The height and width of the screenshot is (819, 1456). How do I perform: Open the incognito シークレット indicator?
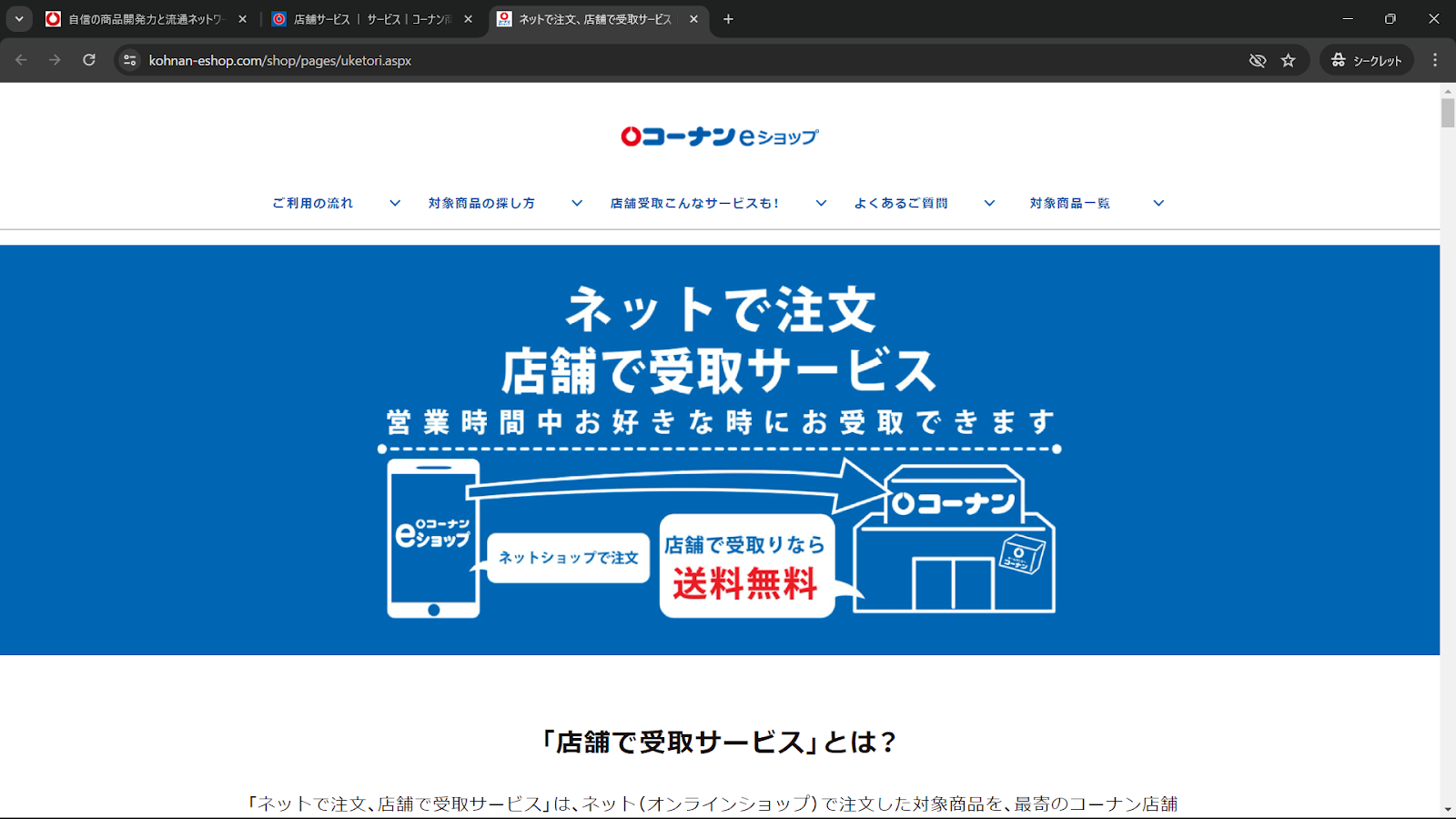pyautogui.click(x=1367, y=60)
